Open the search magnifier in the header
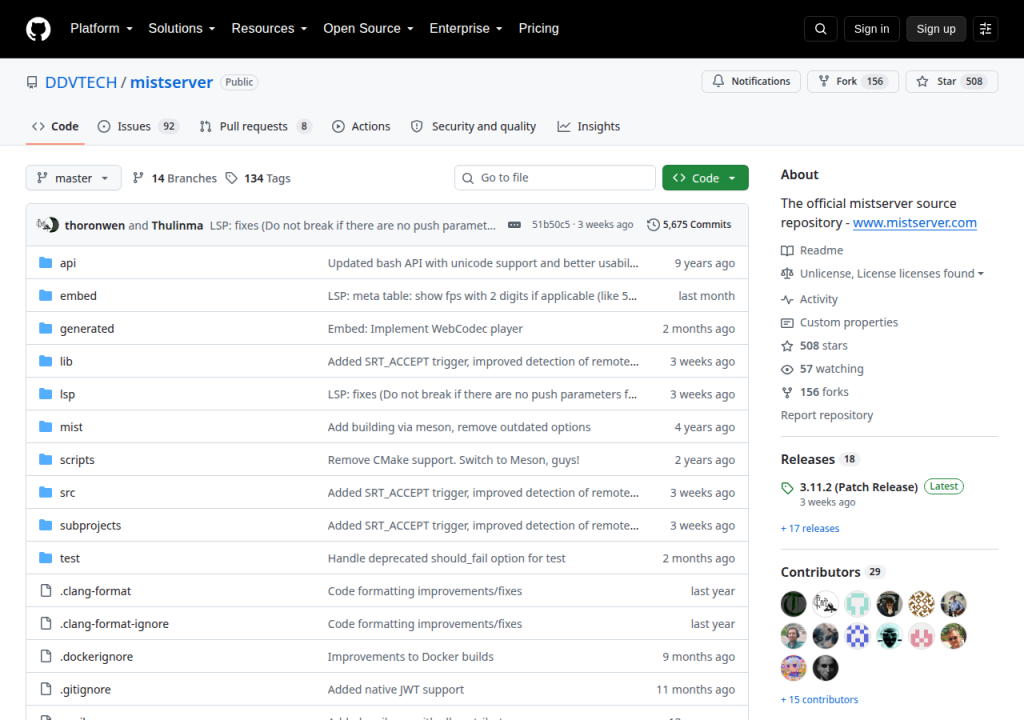1024x720 pixels. pos(820,29)
